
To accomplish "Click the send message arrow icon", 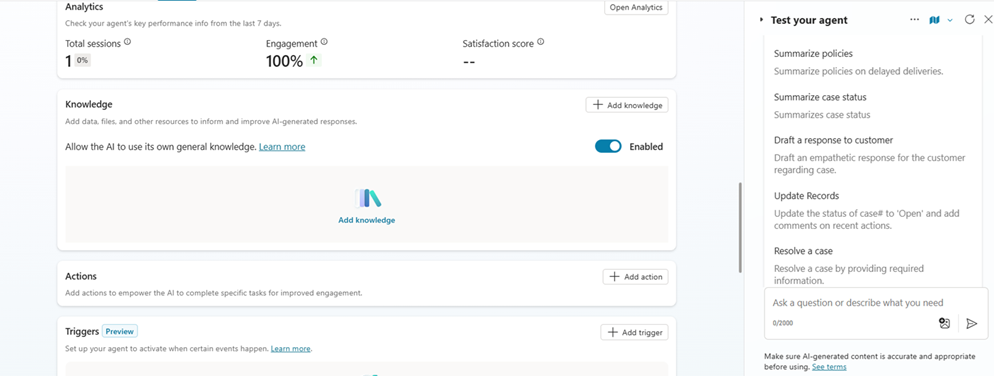I will pyautogui.click(x=972, y=323).
